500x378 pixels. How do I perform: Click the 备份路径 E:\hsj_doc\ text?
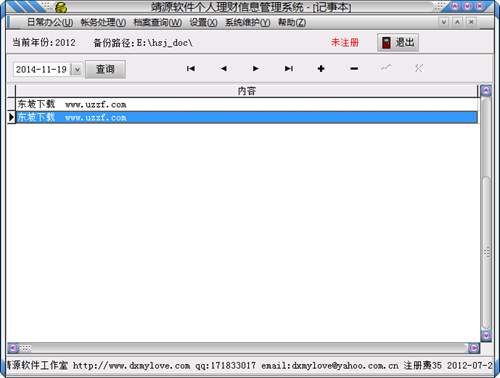[143, 43]
